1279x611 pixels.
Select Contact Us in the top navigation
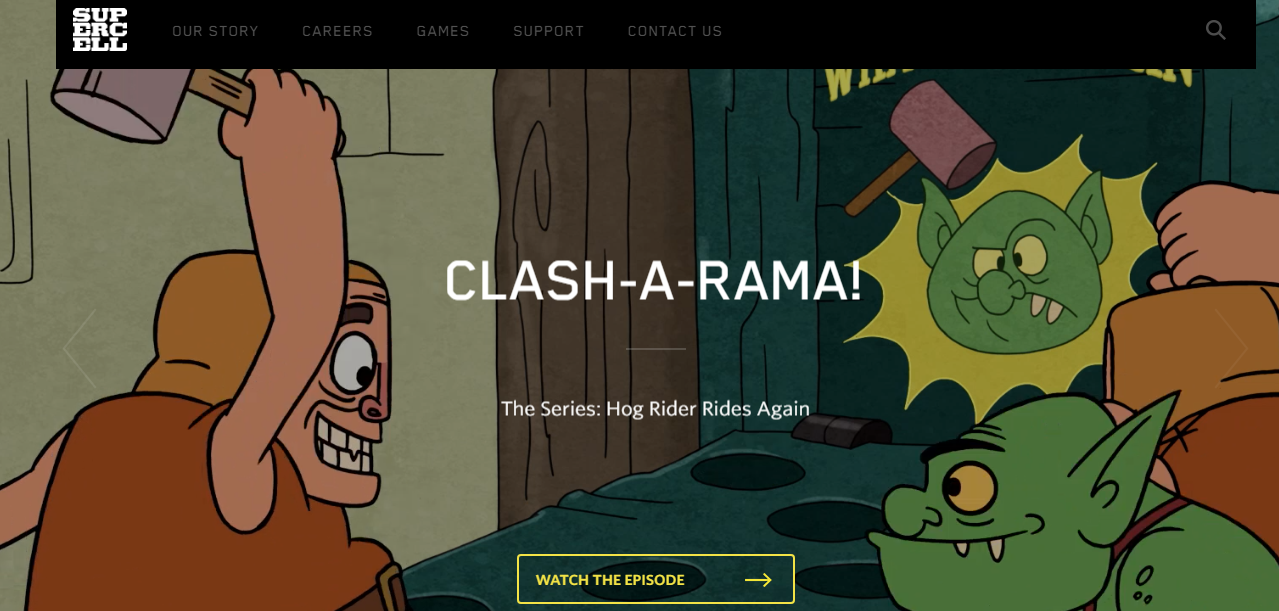[x=675, y=31]
